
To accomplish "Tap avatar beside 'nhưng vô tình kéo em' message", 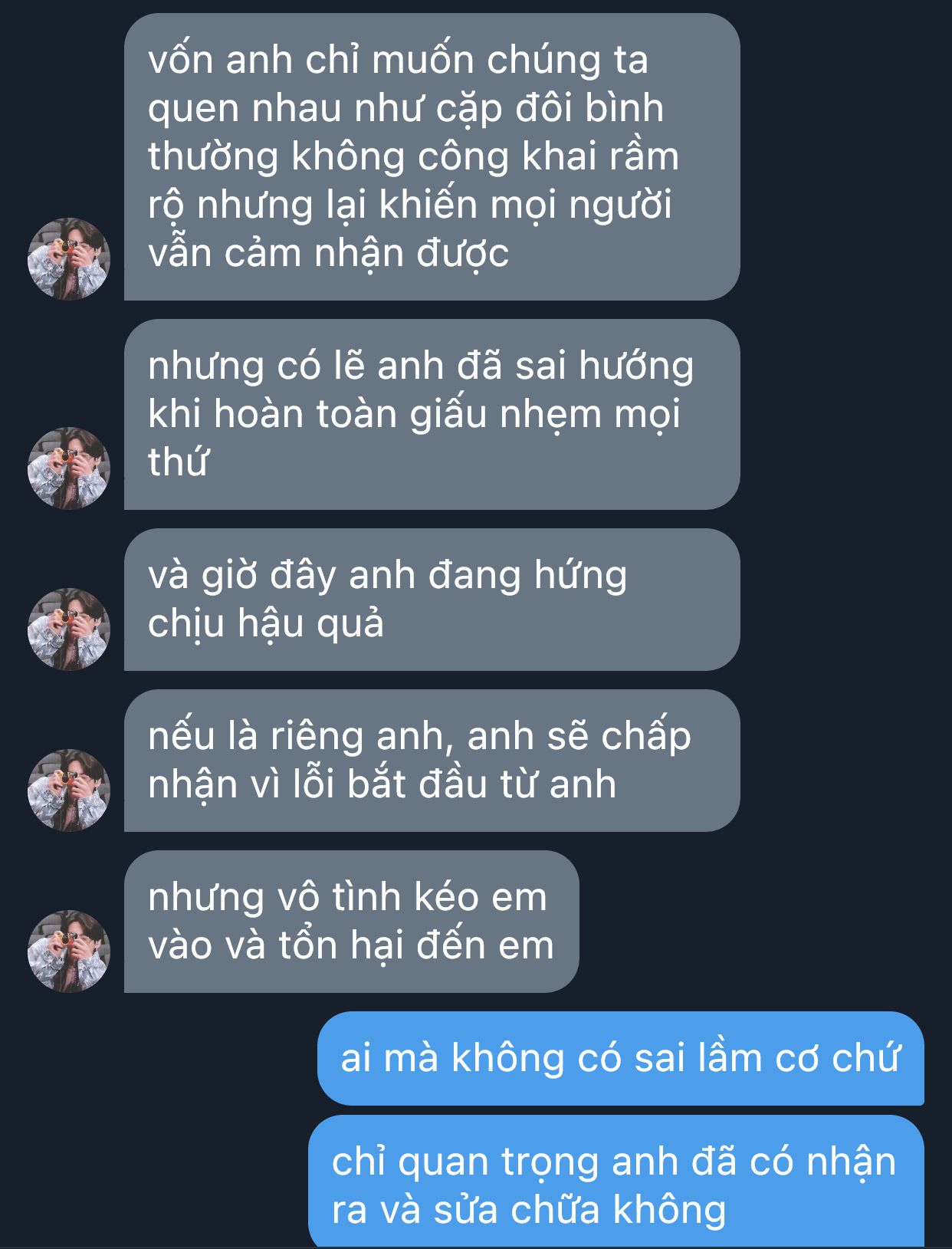I will point(69,951).
